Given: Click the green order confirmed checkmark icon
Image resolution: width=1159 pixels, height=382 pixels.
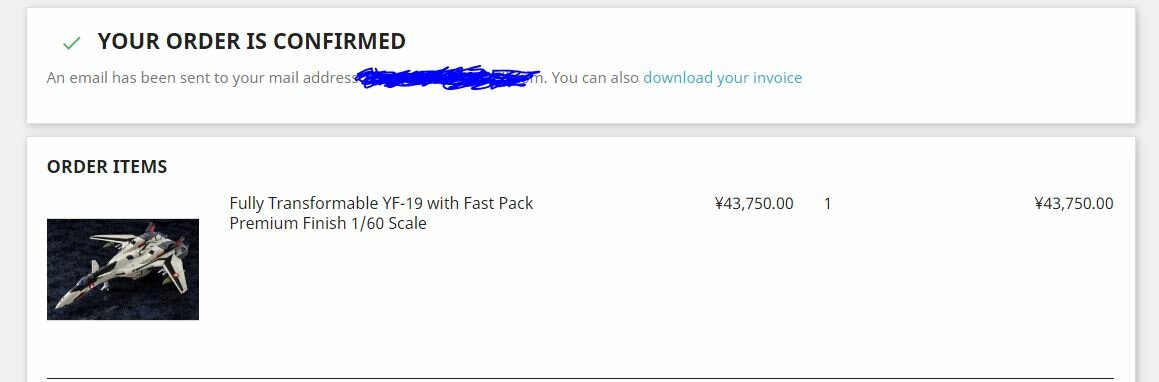Looking at the screenshot, I should point(71,44).
